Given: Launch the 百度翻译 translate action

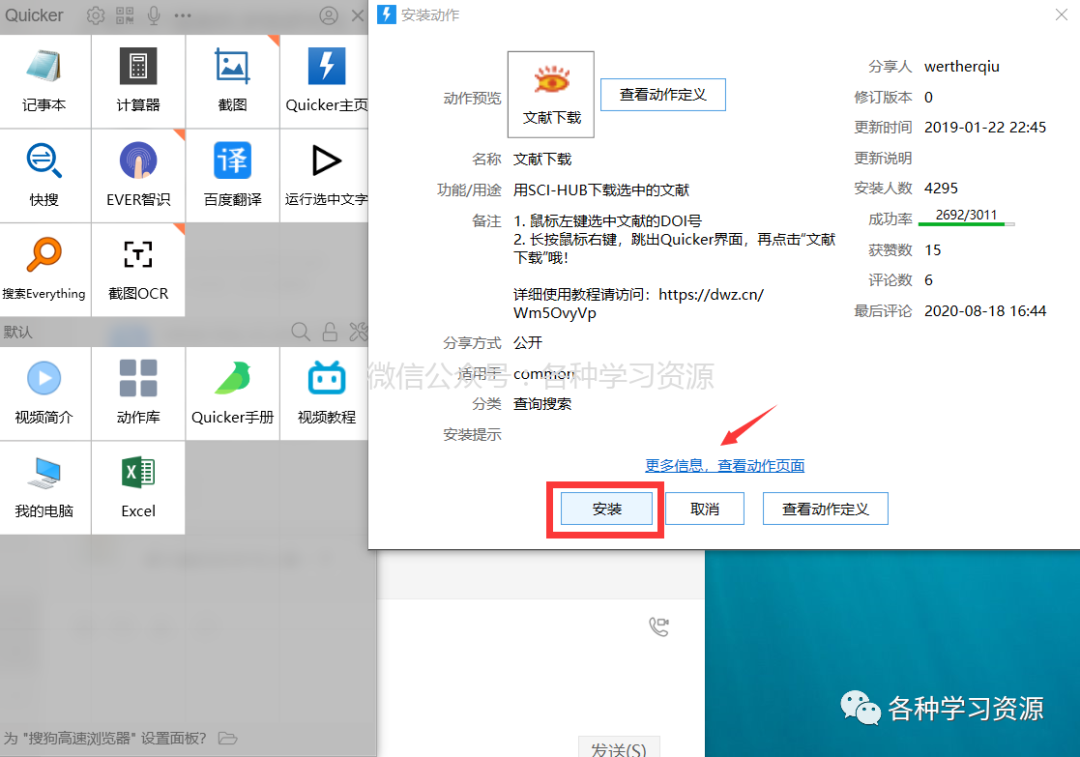Looking at the screenshot, I should [232, 176].
